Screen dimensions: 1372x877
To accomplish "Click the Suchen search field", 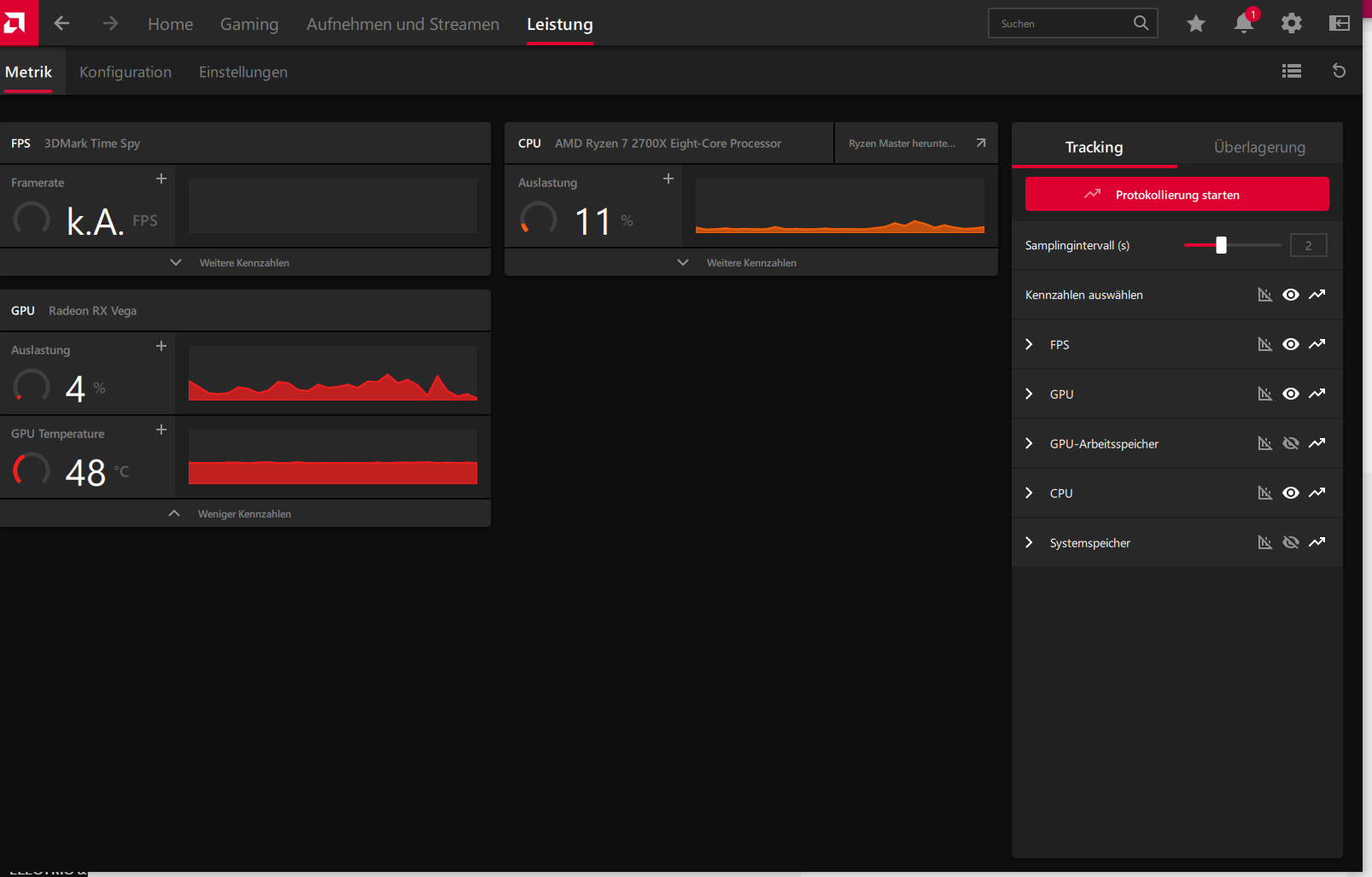I will pyautogui.click(x=1072, y=23).
